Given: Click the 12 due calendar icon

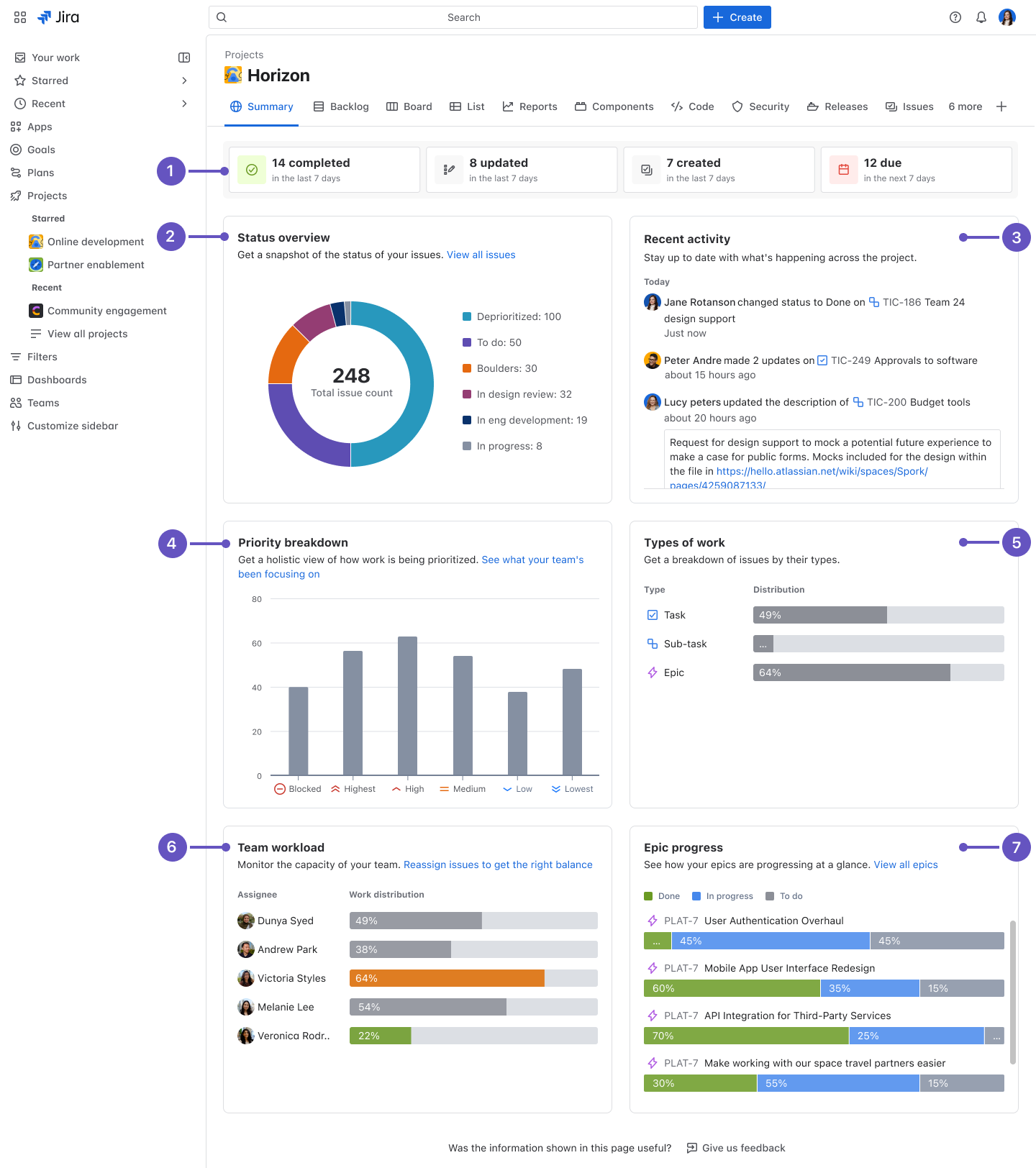Looking at the screenshot, I should click(844, 170).
